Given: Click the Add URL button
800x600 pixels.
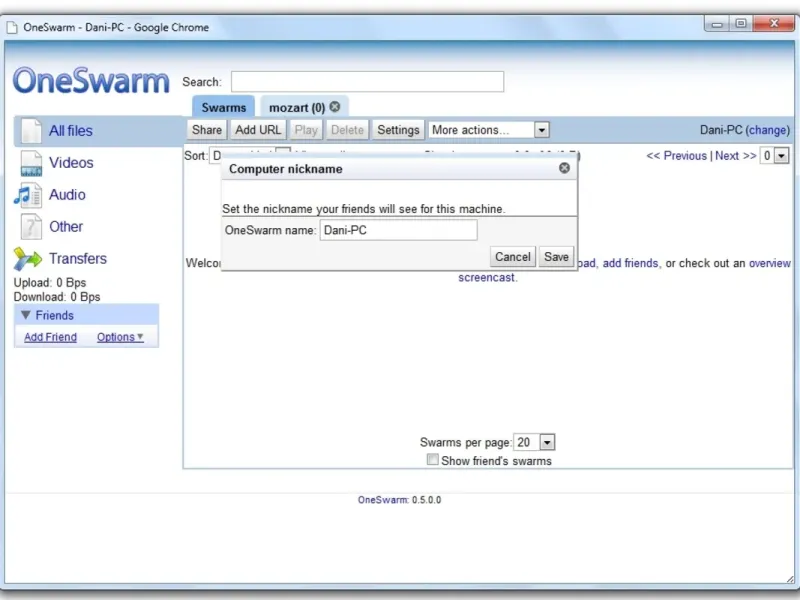Looking at the screenshot, I should (258, 130).
